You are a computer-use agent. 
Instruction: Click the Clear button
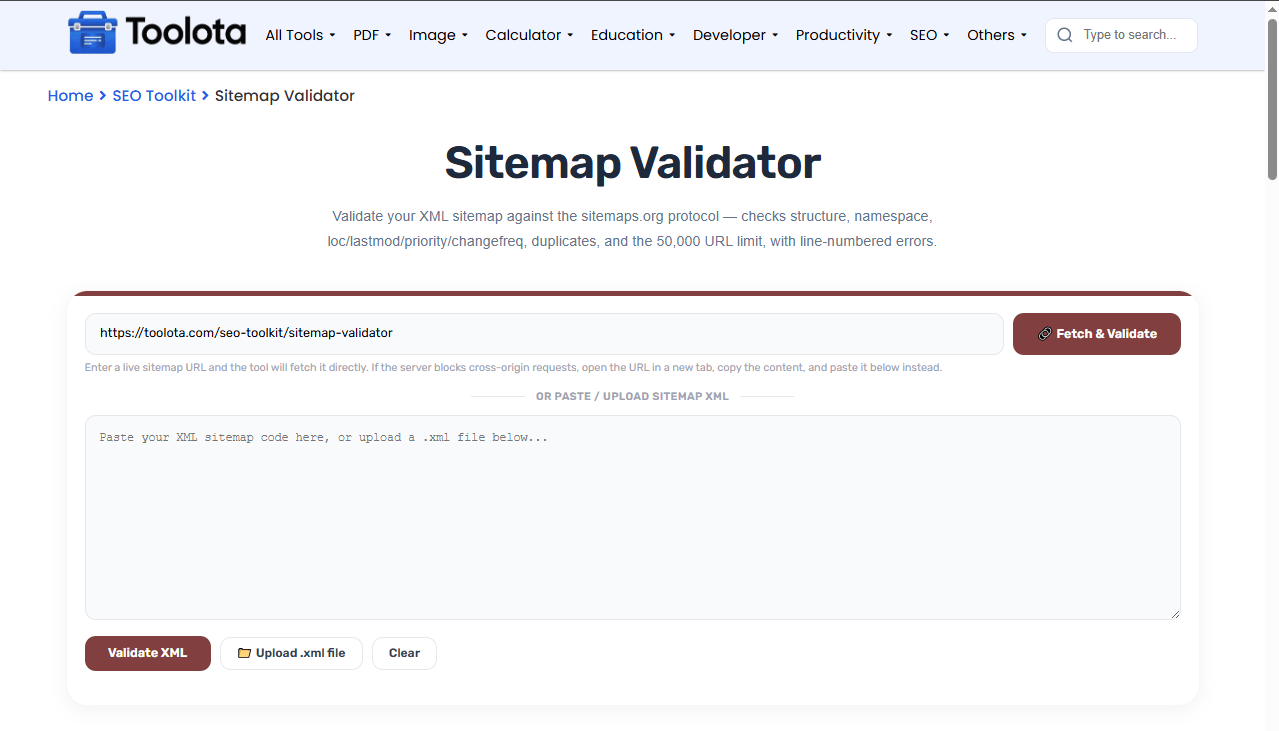point(404,653)
